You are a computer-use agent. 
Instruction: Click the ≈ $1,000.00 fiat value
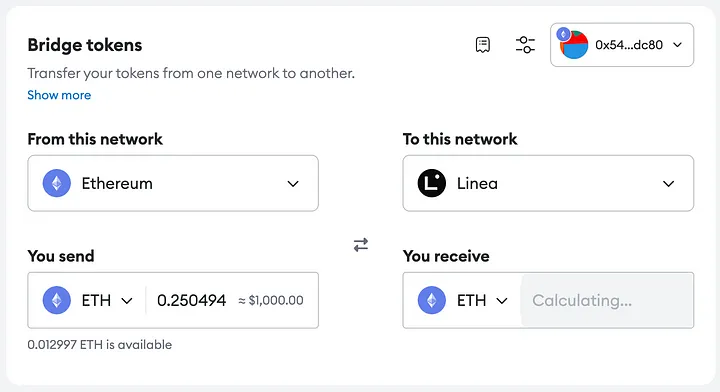pyautogui.click(x=270, y=300)
